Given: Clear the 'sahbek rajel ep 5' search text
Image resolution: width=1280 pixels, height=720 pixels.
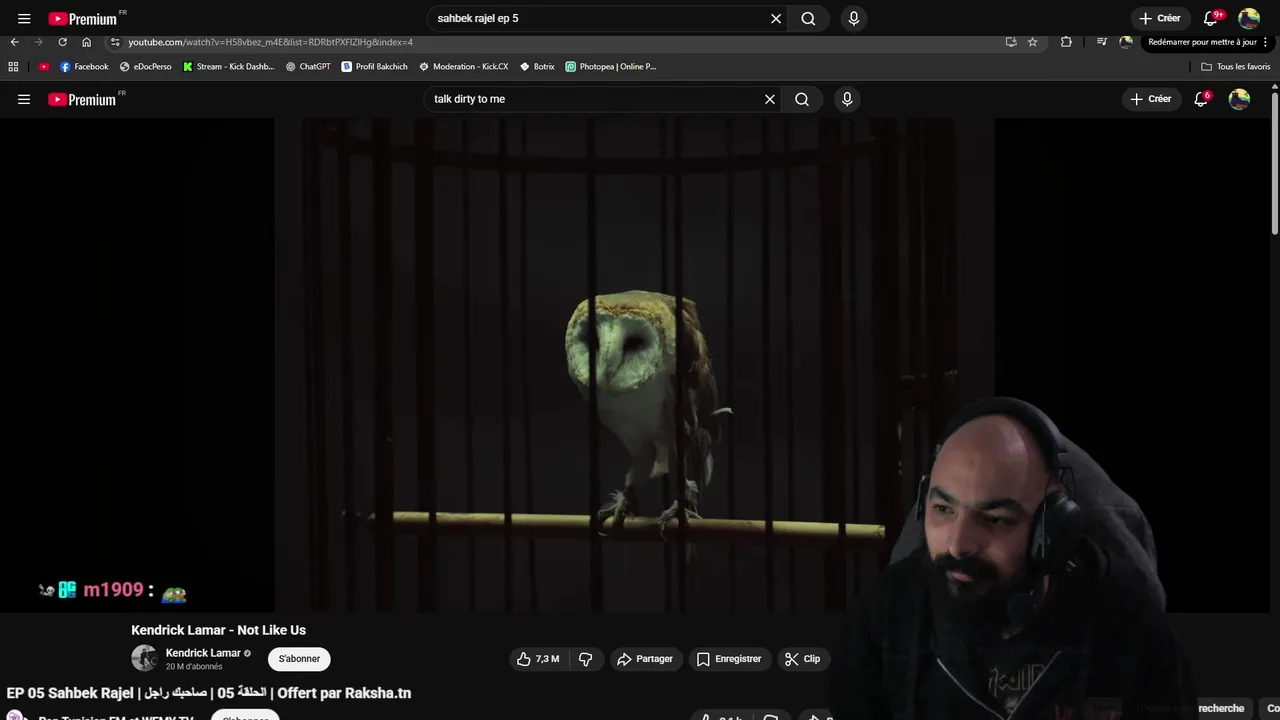Looking at the screenshot, I should (776, 18).
